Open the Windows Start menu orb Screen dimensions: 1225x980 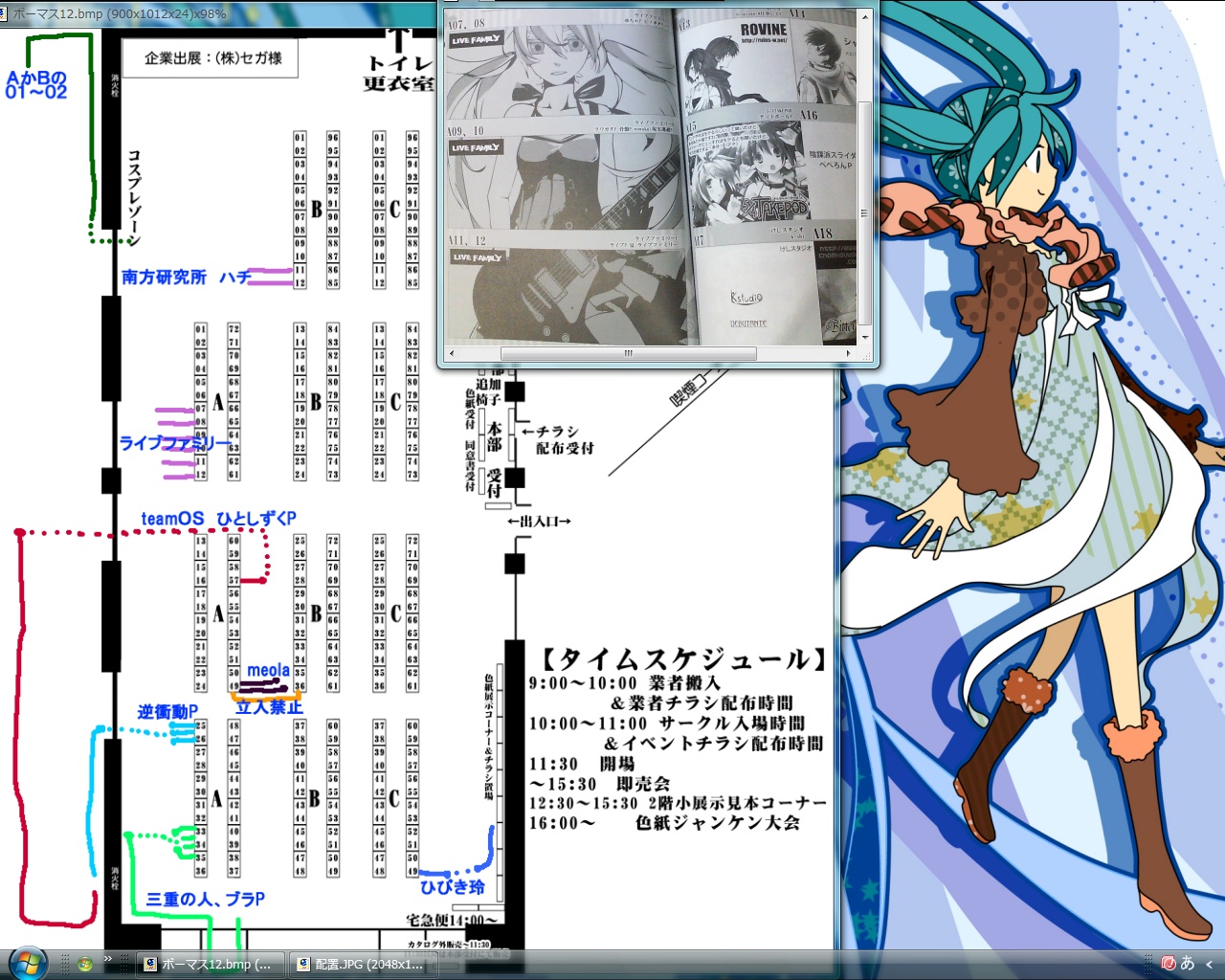26,962
